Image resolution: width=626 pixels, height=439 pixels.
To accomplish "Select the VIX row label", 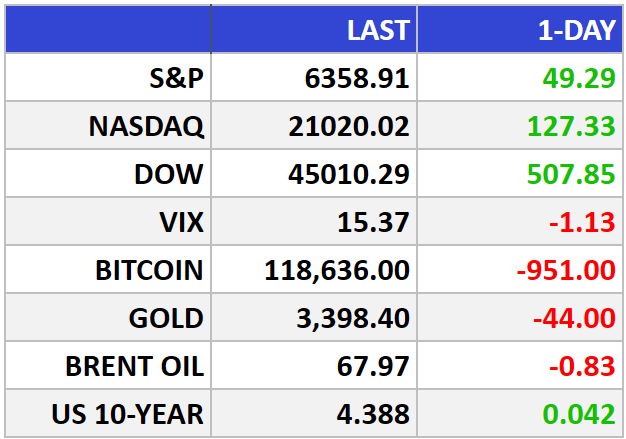I will 181,222.
